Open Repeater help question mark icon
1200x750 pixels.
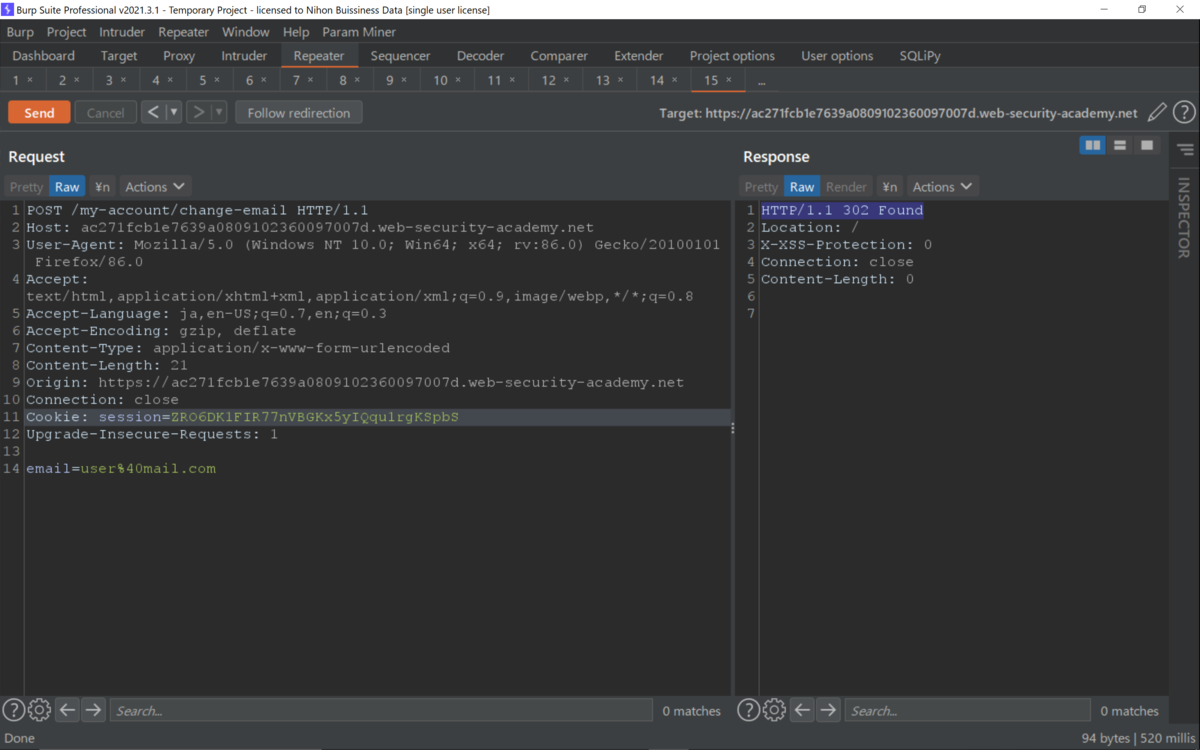point(1184,113)
